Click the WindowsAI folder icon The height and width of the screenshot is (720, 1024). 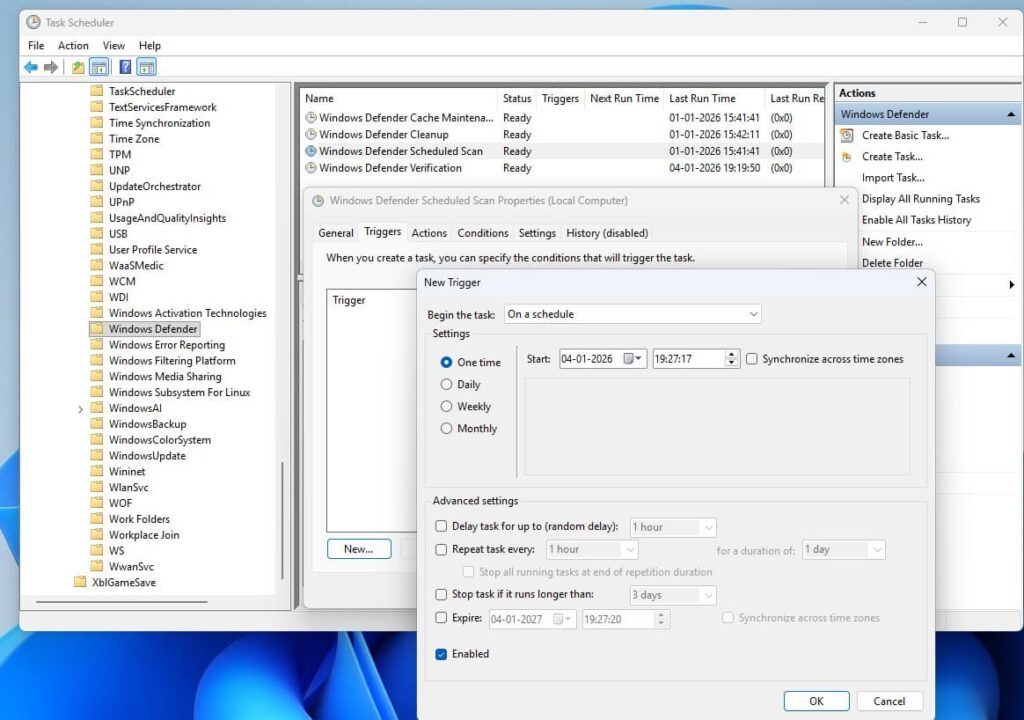click(97, 408)
